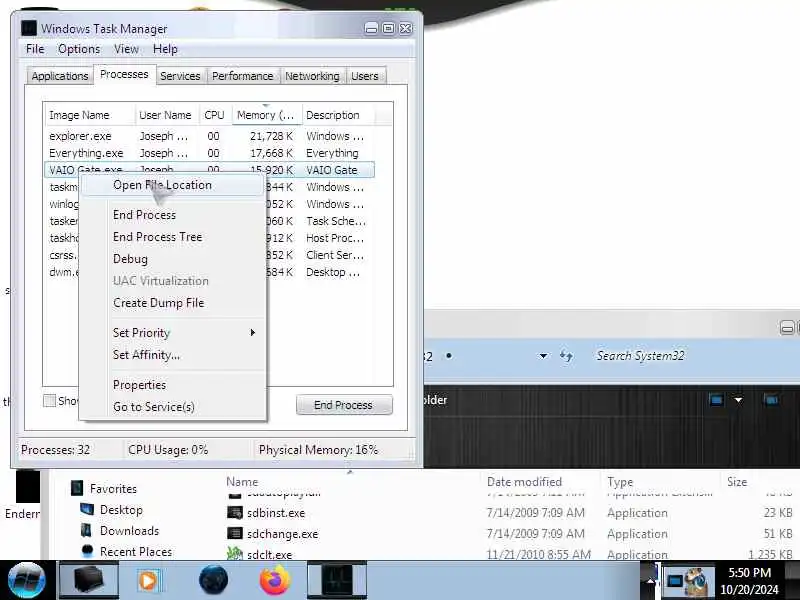This screenshot has width=800, height=600.
Task: Open the File menu in Task Manager
Action: (x=35, y=49)
